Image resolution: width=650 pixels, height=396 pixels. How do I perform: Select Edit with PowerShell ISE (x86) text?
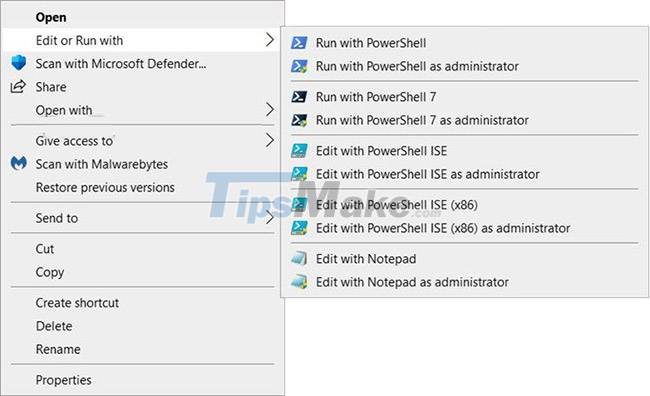[397, 204]
